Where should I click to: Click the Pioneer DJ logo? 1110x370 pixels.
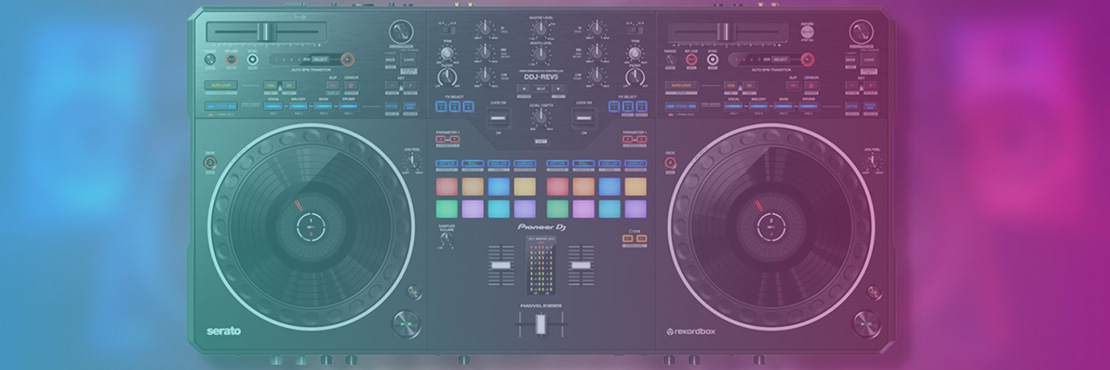(x=542, y=226)
